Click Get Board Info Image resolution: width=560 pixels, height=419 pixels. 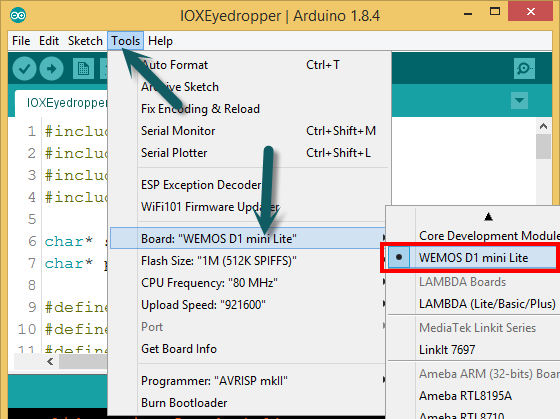(x=247, y=349)
